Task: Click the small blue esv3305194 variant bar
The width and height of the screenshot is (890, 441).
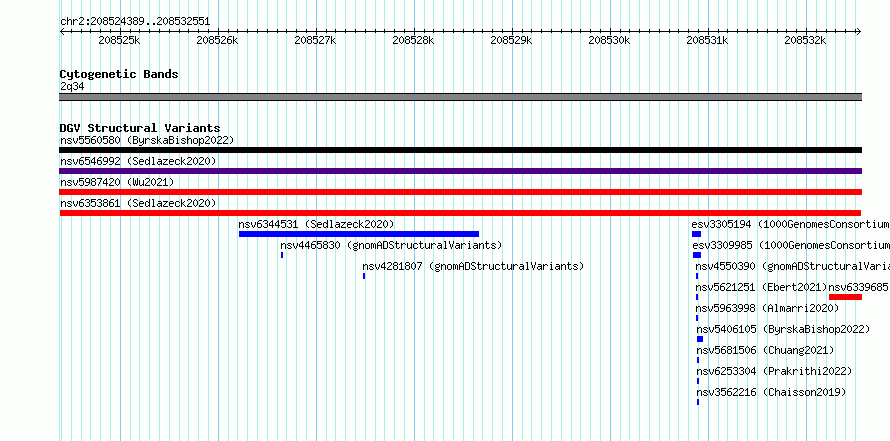Action: pyautogui.click(x=696, y=234)
